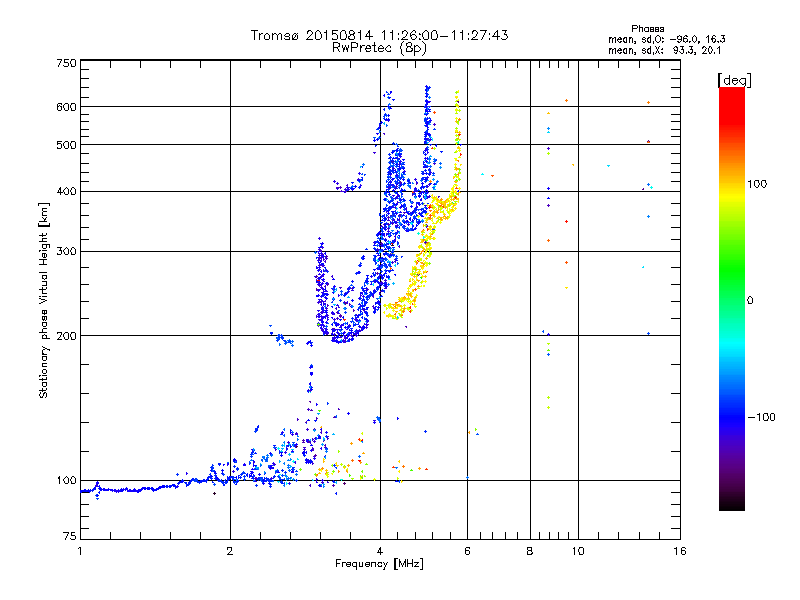Click the y-axis '750' tick label

(67, 63)
